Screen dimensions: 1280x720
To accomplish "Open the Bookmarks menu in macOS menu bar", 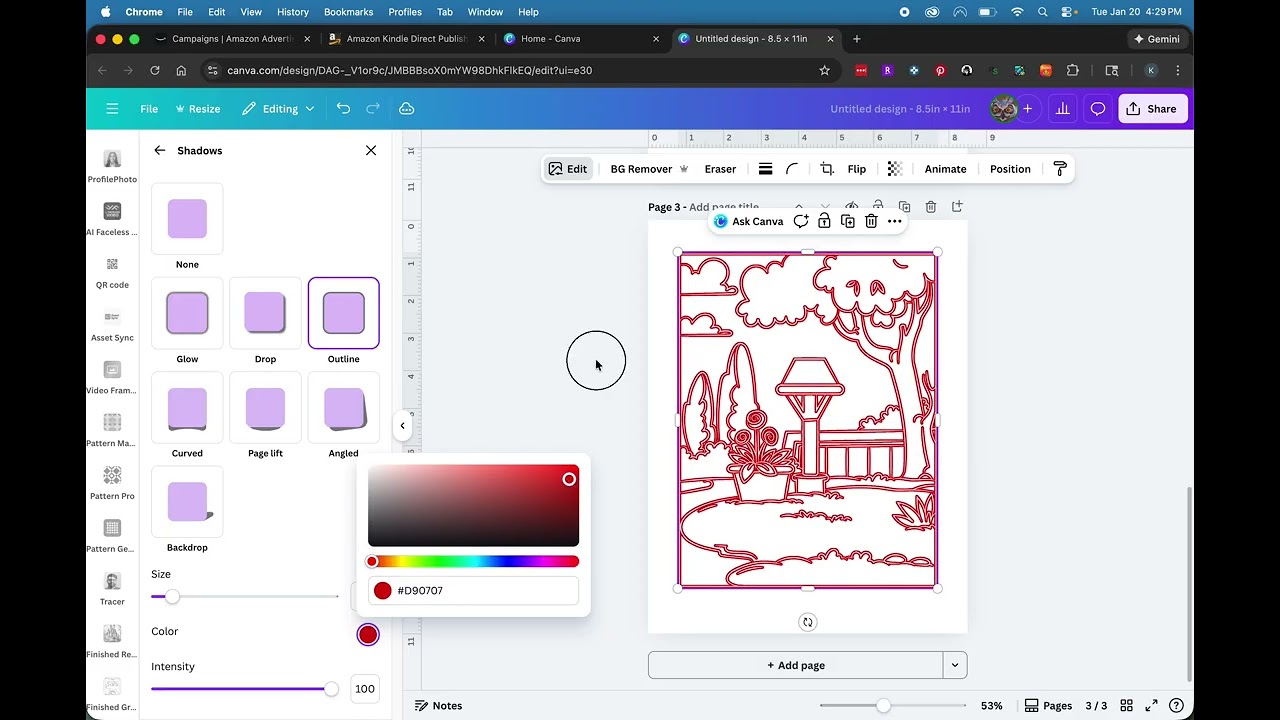I will (348, 12).
